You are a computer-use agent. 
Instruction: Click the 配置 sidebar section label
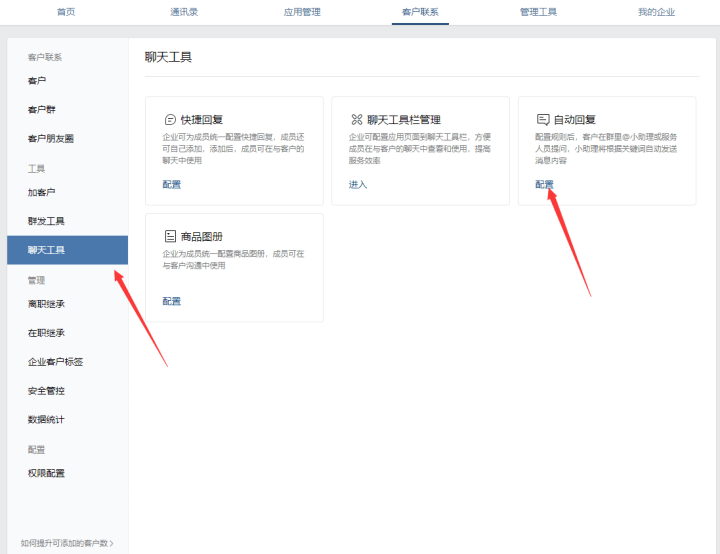tap(36, 450)
